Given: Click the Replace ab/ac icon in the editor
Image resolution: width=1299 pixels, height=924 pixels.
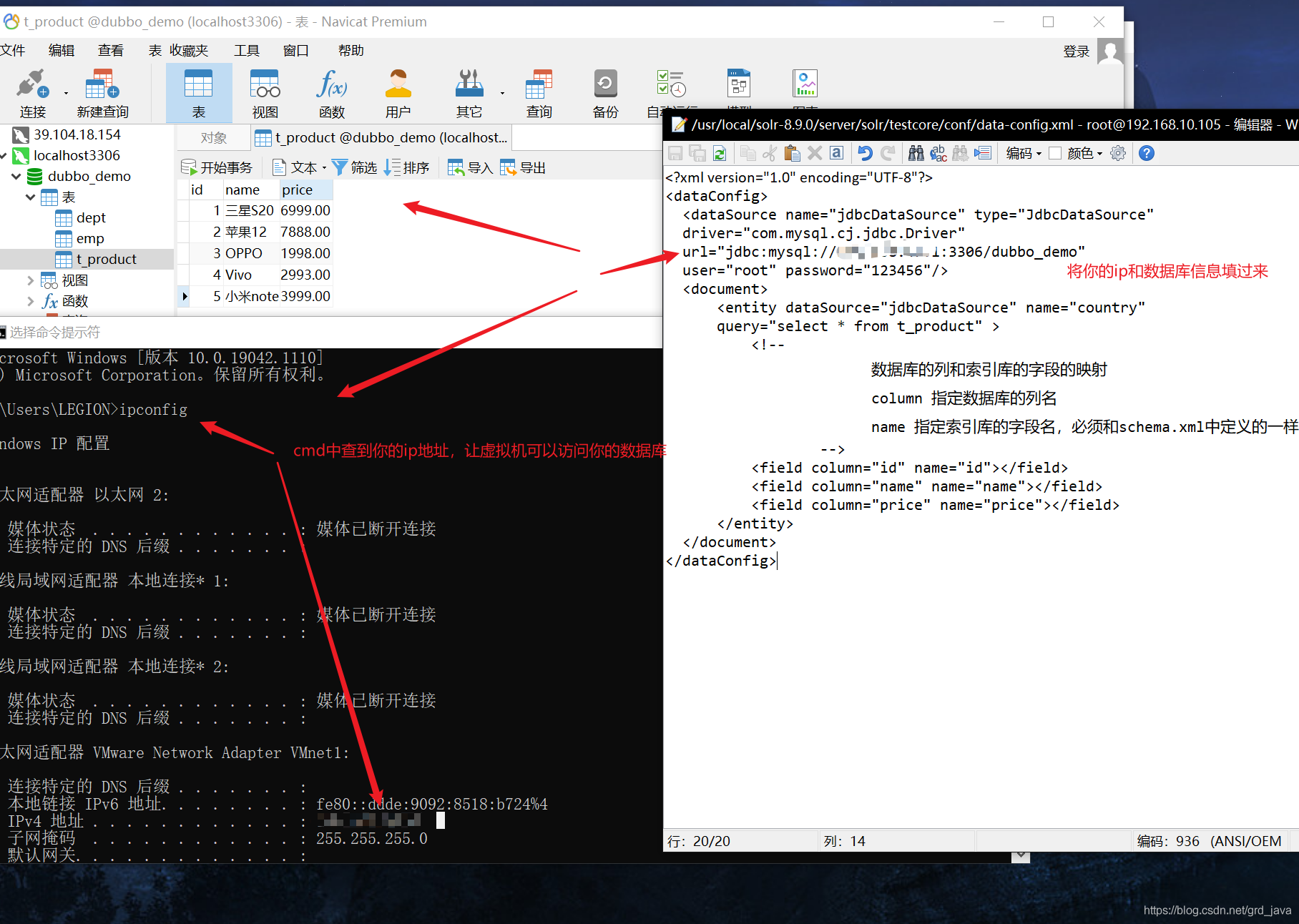Looking at the screenshot, I should tap(938, 153).
